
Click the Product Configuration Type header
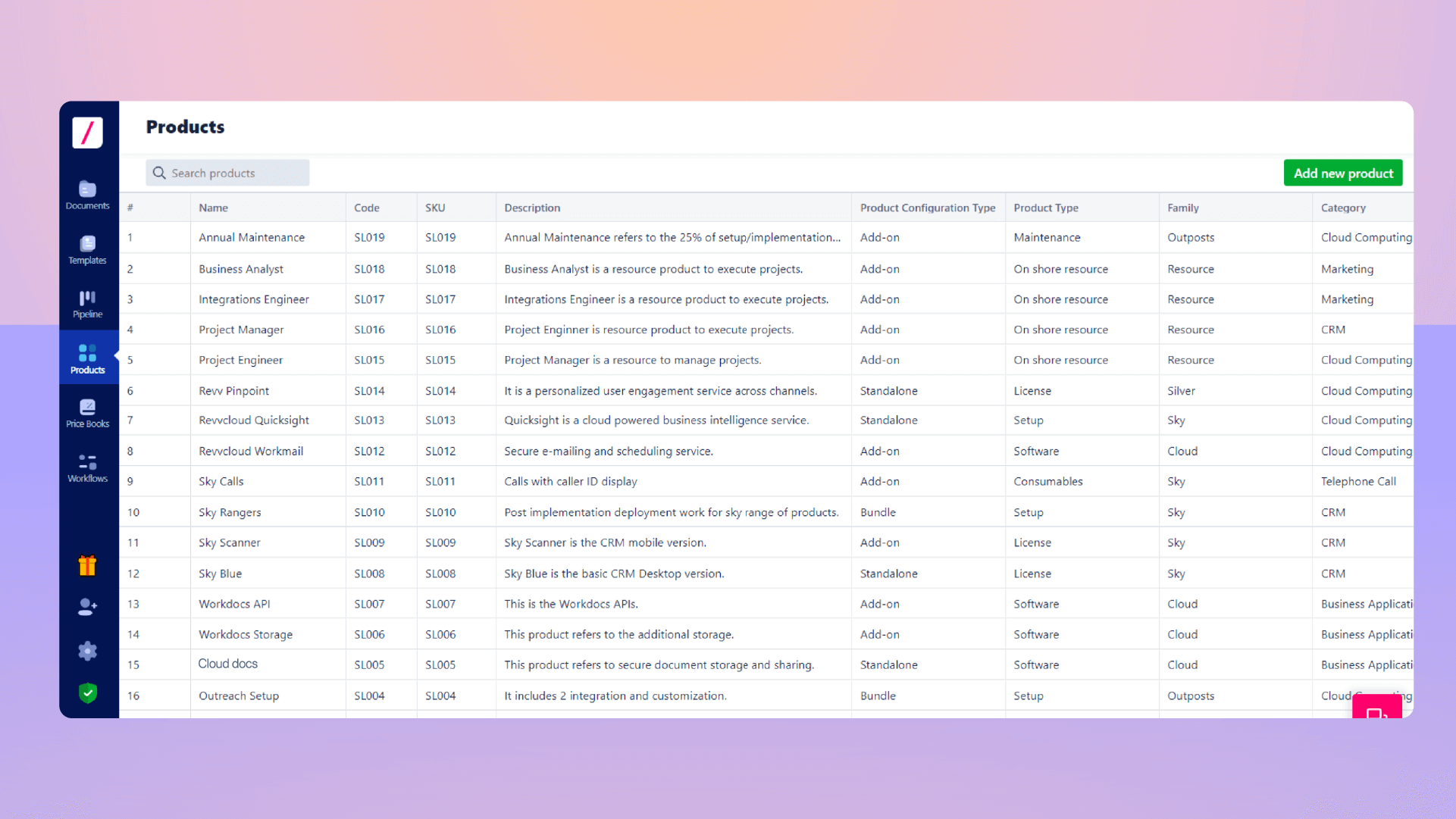927,207
